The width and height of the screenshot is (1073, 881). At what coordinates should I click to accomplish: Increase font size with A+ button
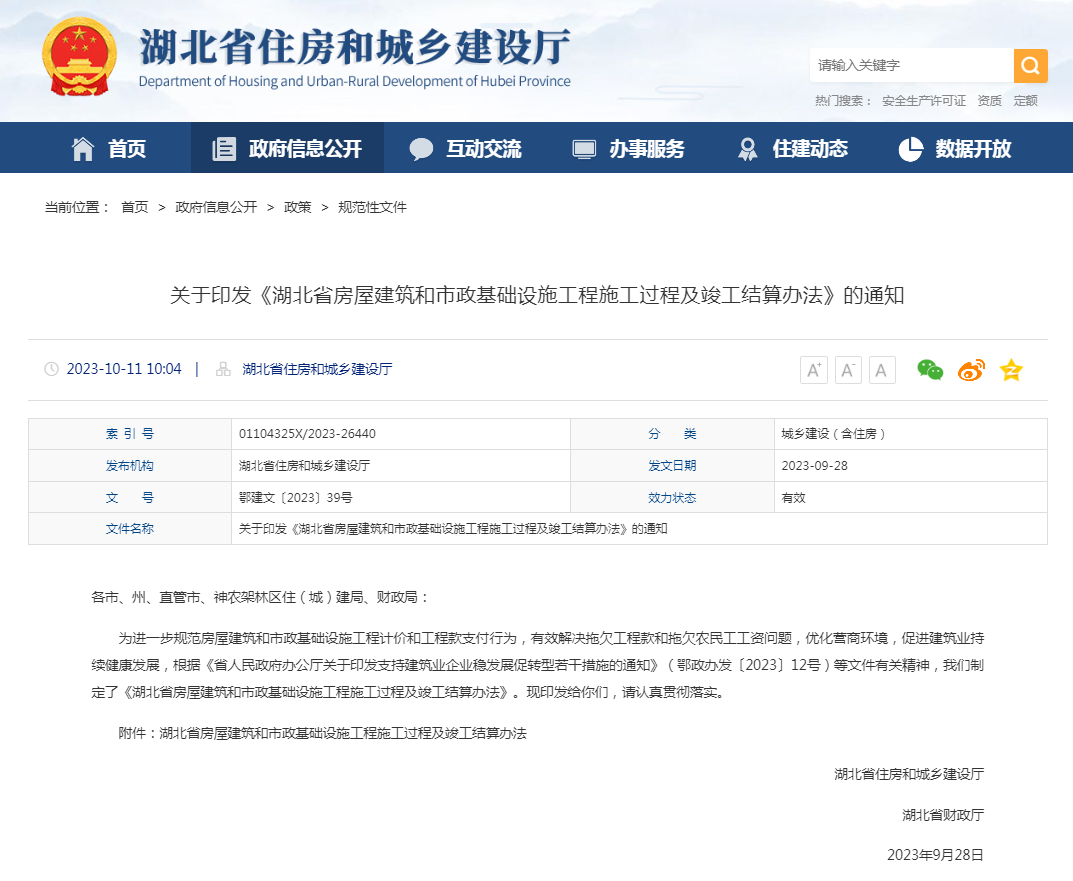(x=814, y=370)
